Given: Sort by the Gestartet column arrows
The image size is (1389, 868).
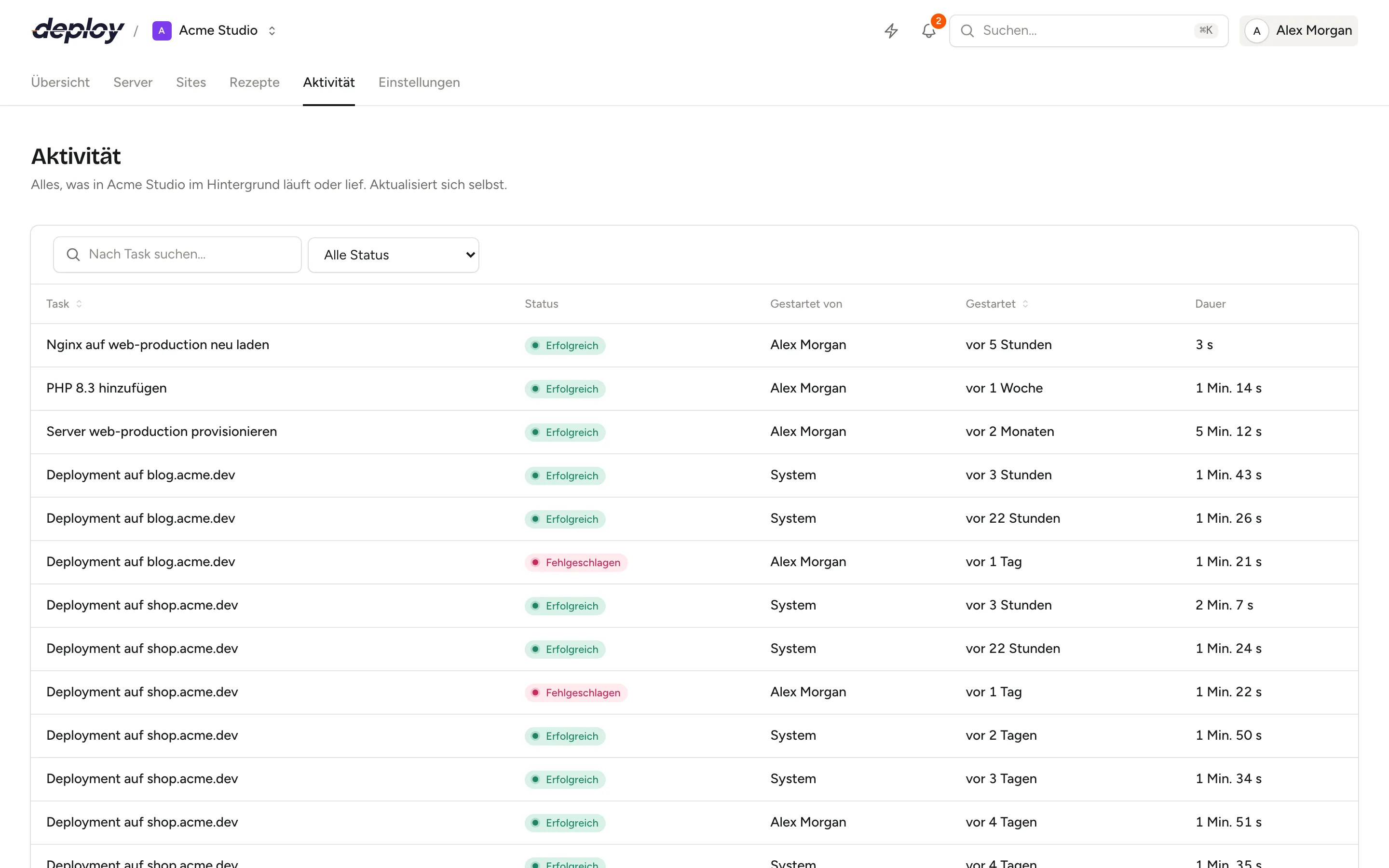Looking at the screenshot, I should tap(1025, 304).
